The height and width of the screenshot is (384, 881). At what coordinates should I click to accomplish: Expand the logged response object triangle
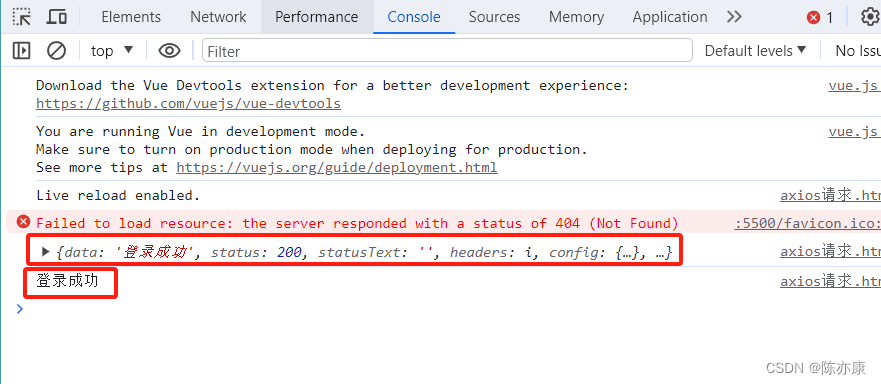point(46,252)
